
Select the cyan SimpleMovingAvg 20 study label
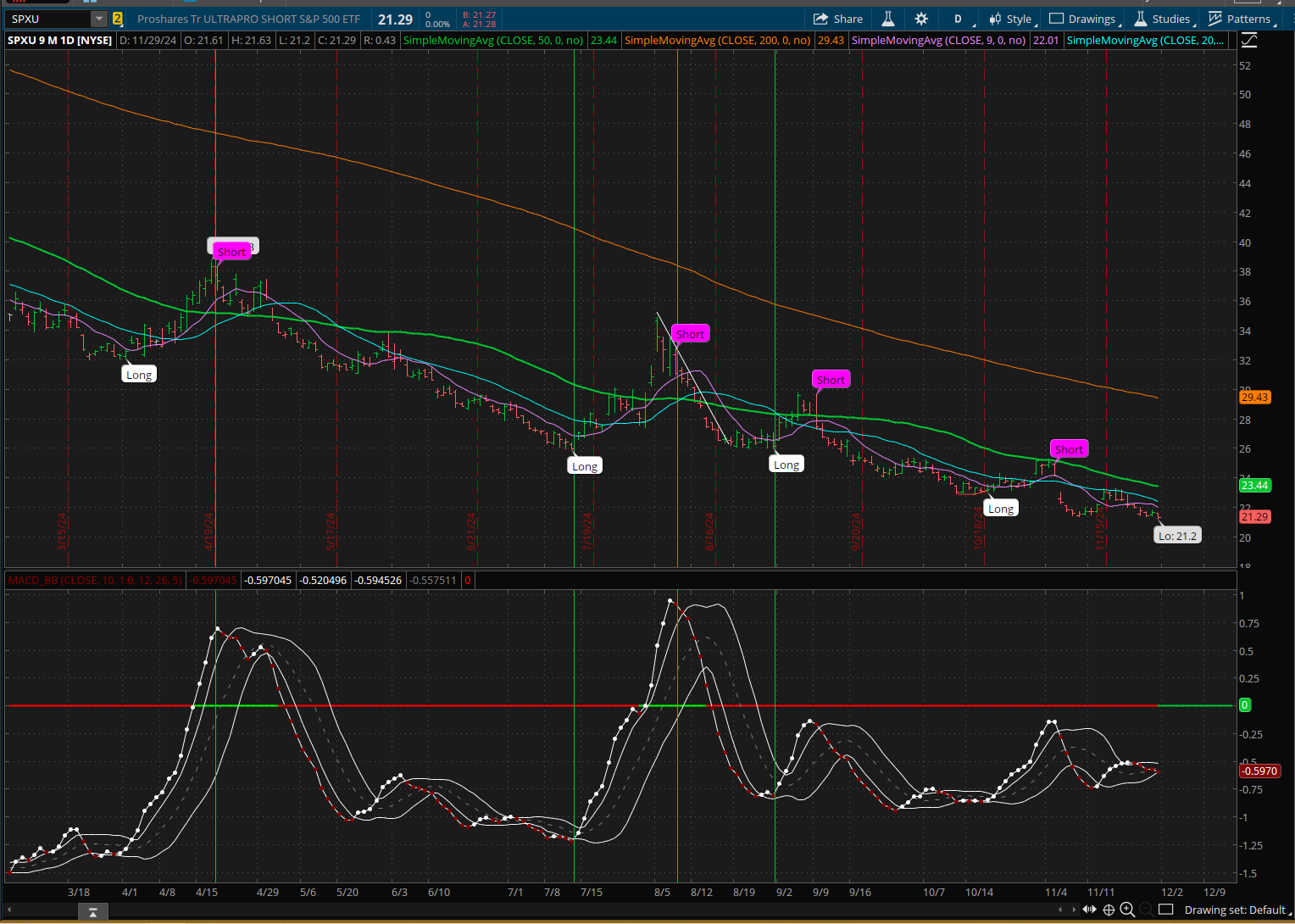(x=1145, y=40)
